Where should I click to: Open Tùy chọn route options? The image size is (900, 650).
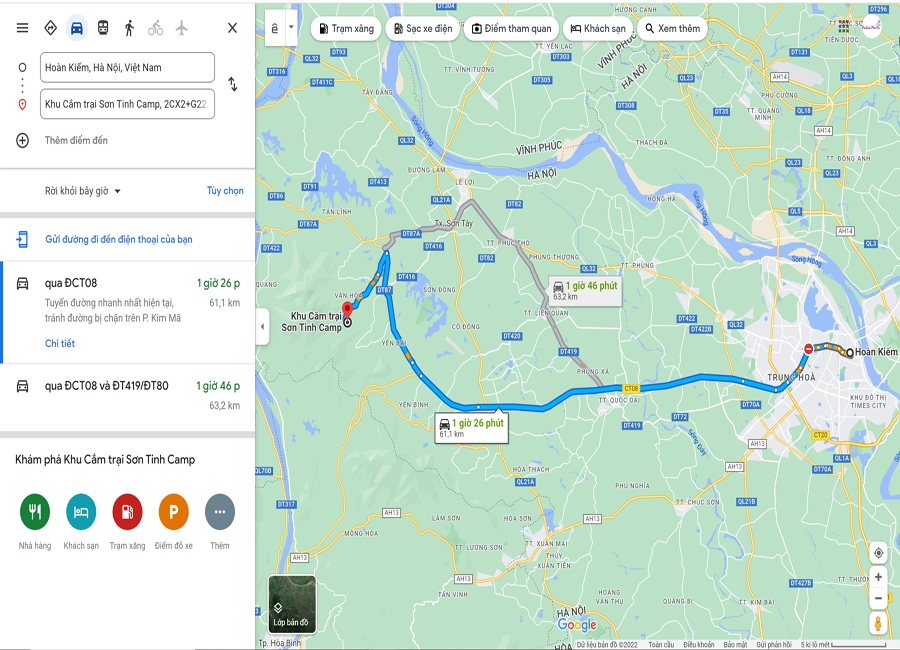[225, 191]
